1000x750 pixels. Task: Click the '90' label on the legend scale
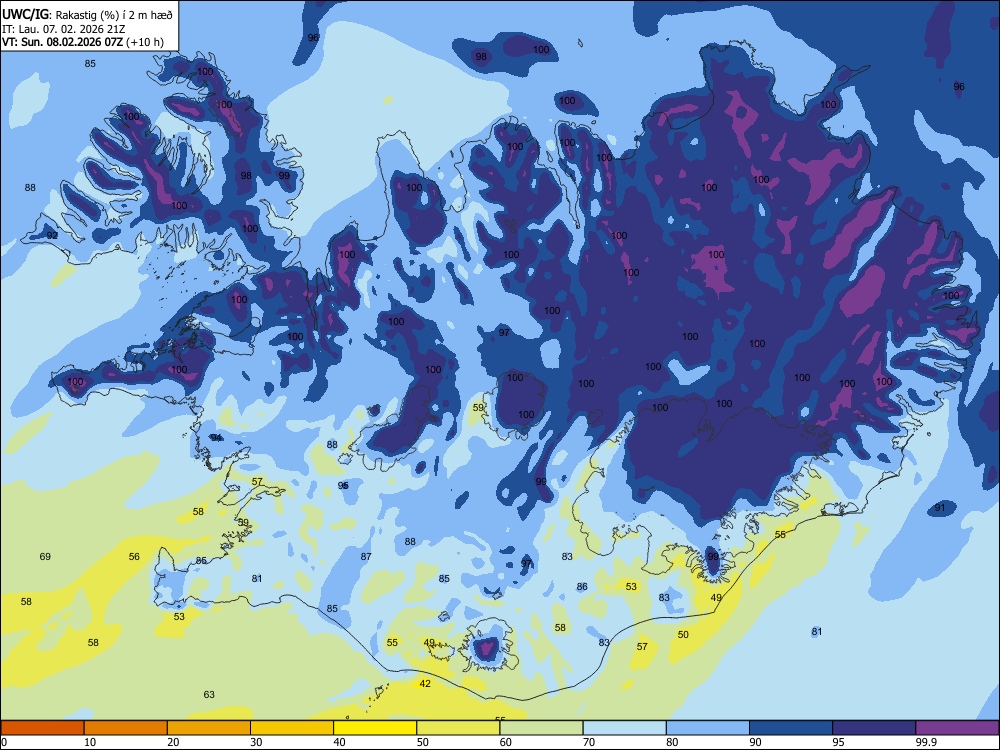[x=756, y=742]
